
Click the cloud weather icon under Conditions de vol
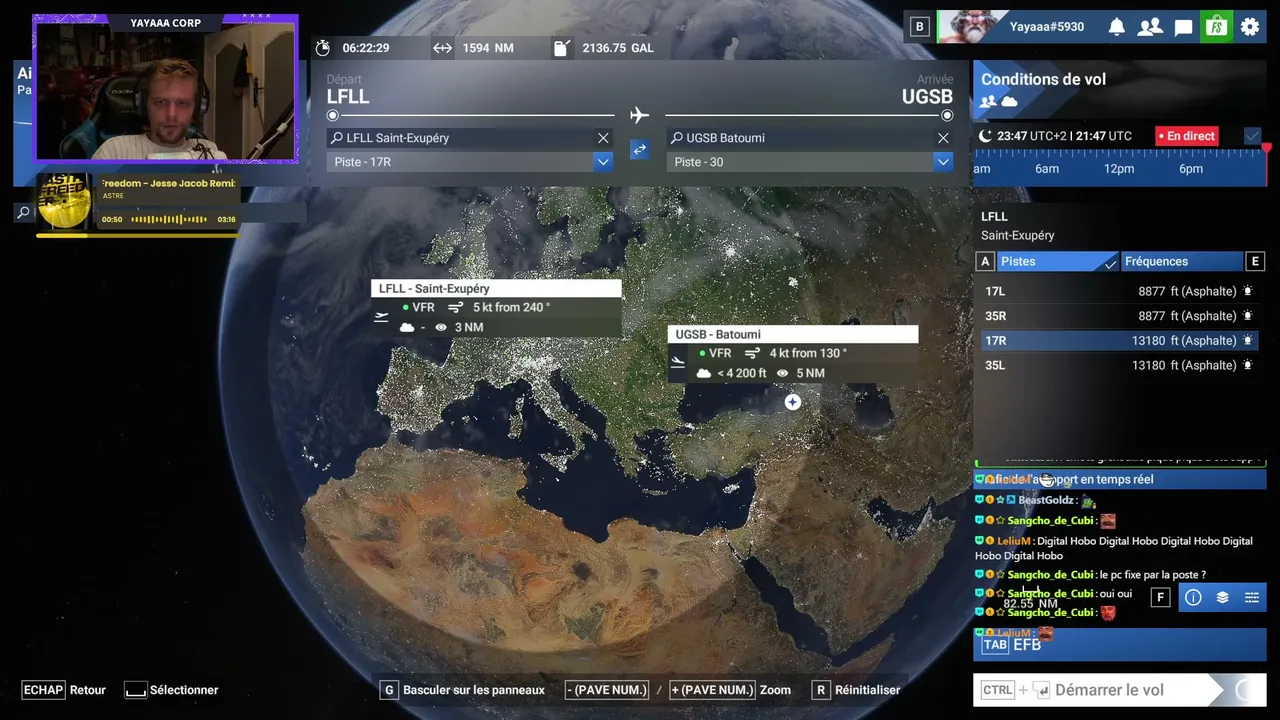tap(1010, 102)
